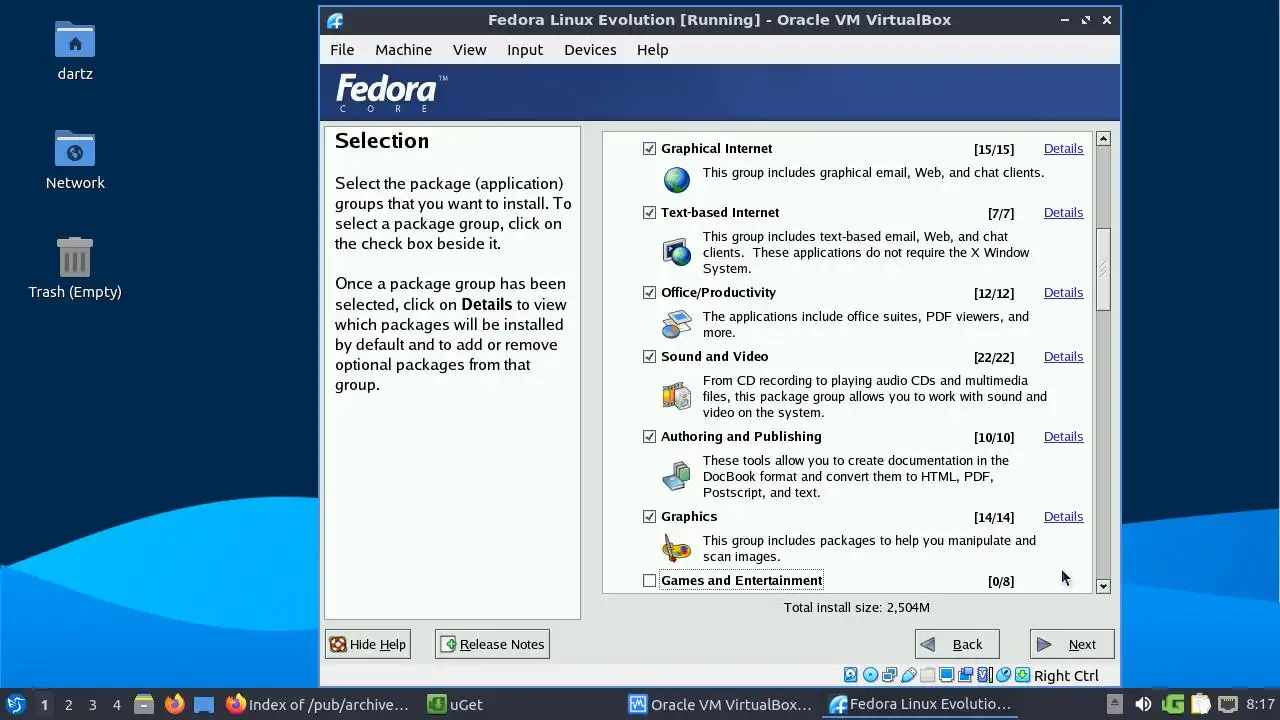This screenshot has width=1280, height=720.
Task: Click the package list scrollbar down arrow
Action: (x=1103, y=586)
